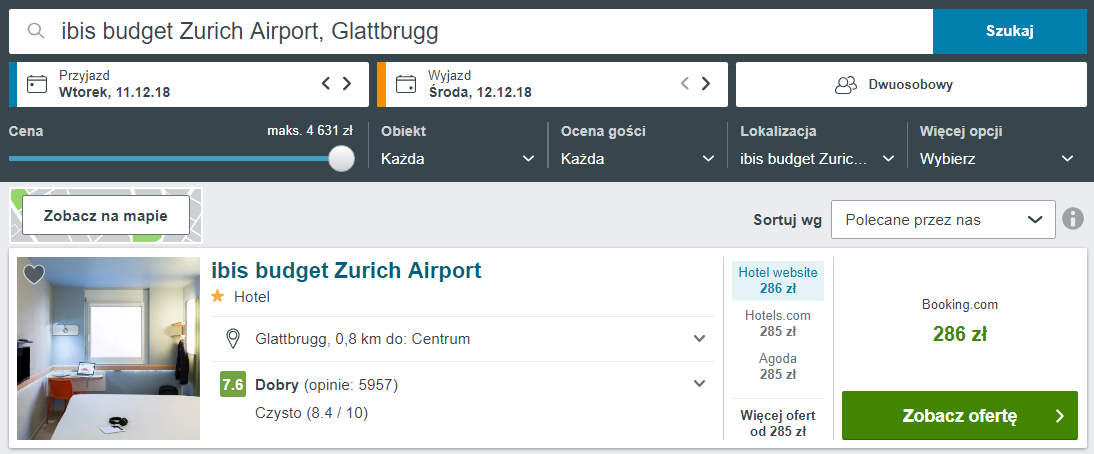
Task: Open the Lokalizacja filter dropdown
Action: pyautogui.click(x=817, y=159)
